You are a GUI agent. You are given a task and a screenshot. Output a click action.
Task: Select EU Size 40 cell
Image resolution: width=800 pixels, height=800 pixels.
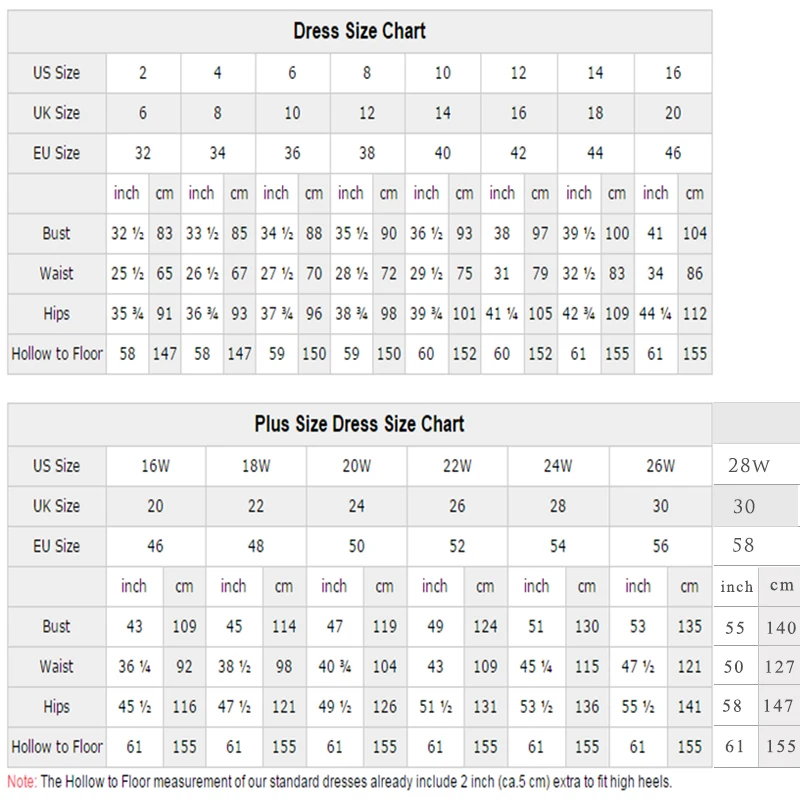442,153
